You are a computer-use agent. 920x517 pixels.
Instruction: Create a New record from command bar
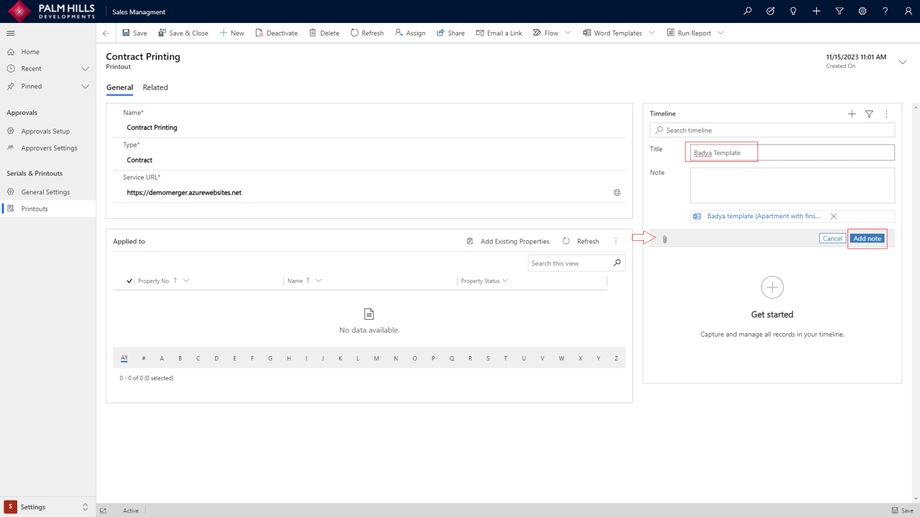coord(232,33)
